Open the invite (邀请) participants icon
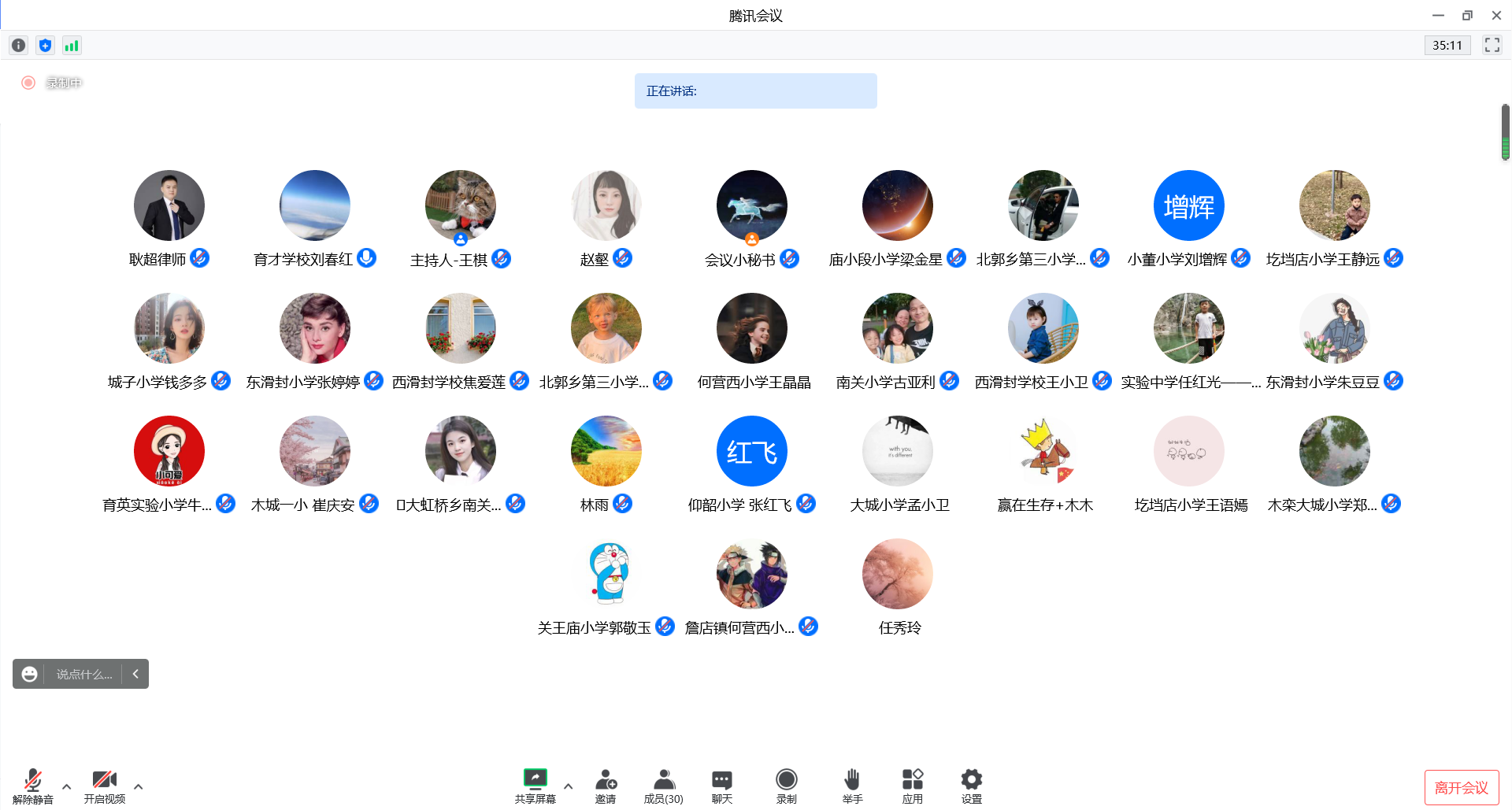Image resolution: width=1512 pixels, height=810 pixels. point(606,786)
